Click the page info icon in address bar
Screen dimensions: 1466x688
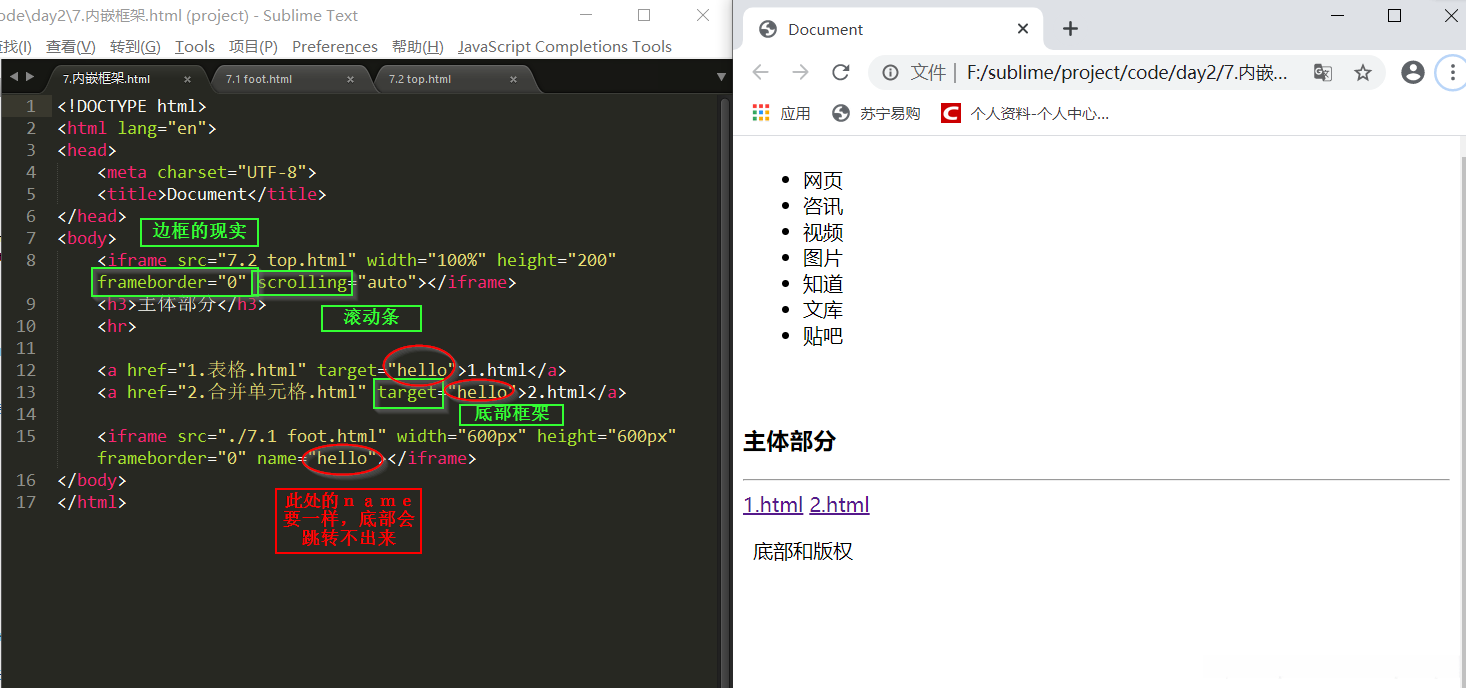(889, 72)
